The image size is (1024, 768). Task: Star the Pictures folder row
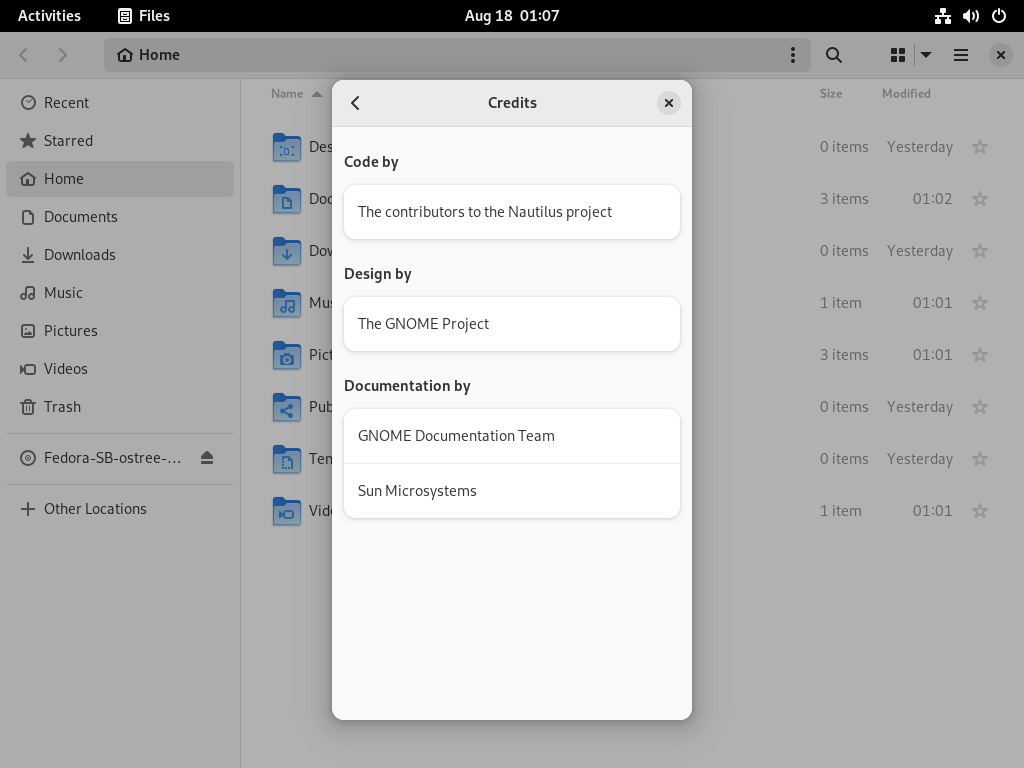(x=980, y=355)
